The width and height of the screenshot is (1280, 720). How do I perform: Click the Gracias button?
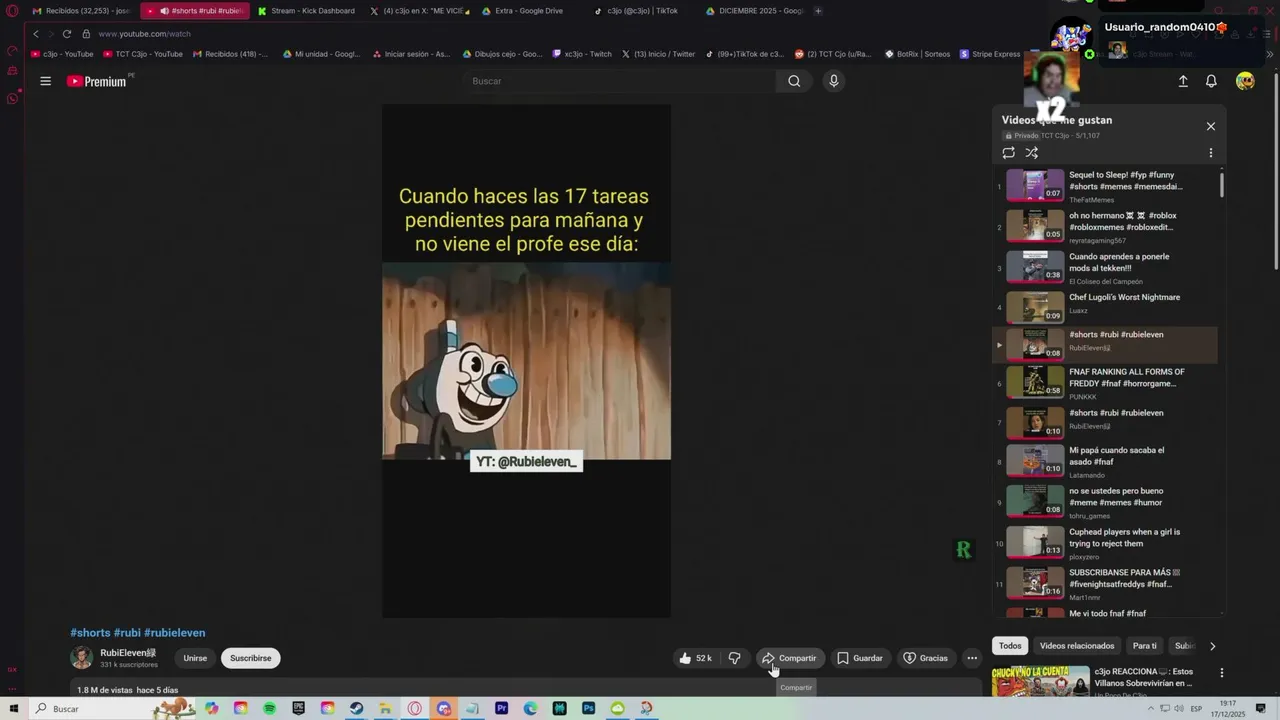point(925,658)
